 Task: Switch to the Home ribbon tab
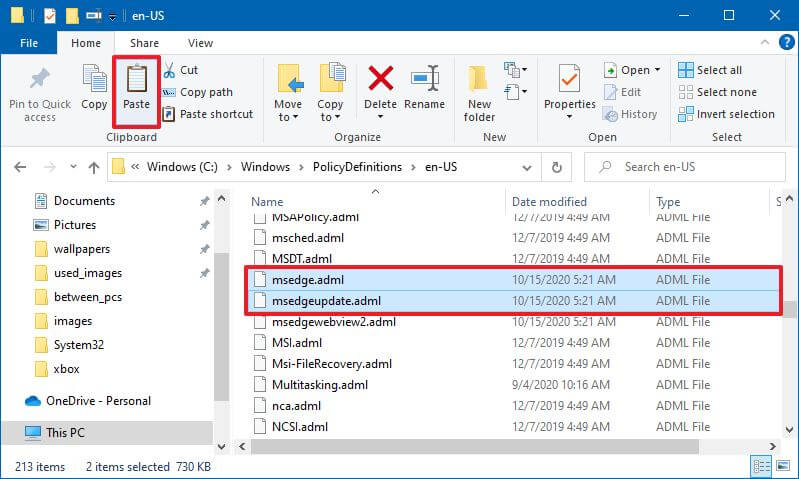pyautogui.click(x=86, y=43)
